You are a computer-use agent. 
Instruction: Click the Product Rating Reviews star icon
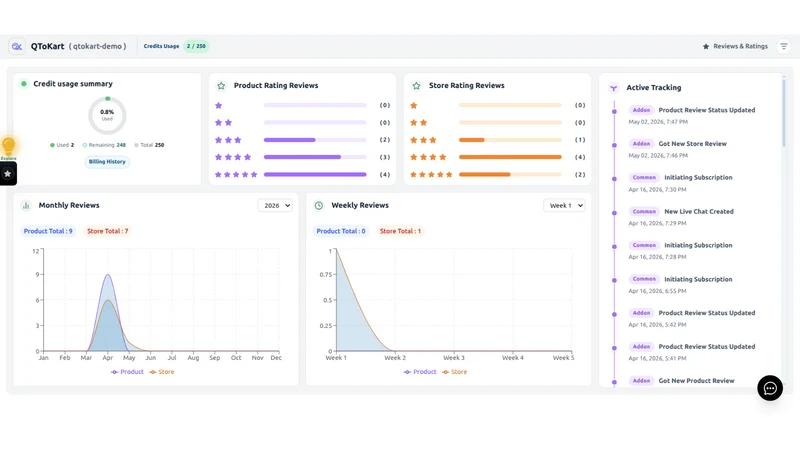(x=221, y=86)
